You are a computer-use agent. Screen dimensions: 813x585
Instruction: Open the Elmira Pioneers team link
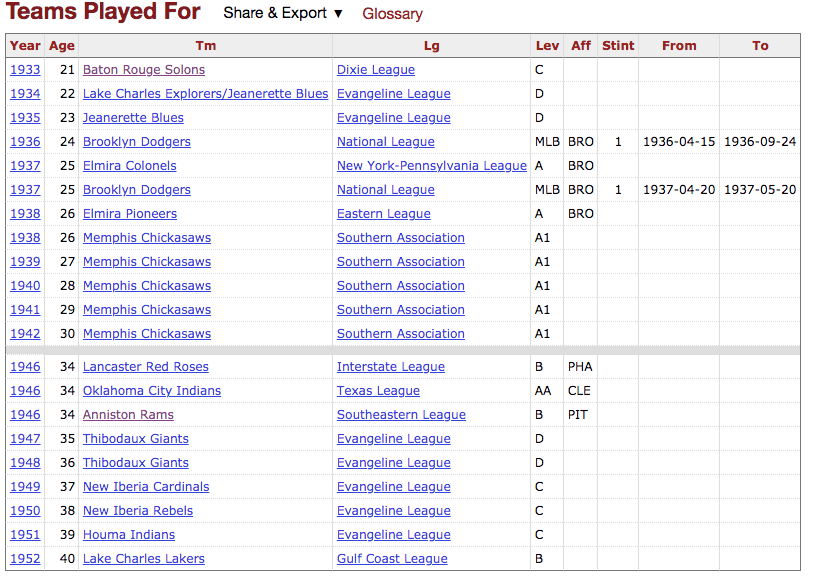[130, 214]
